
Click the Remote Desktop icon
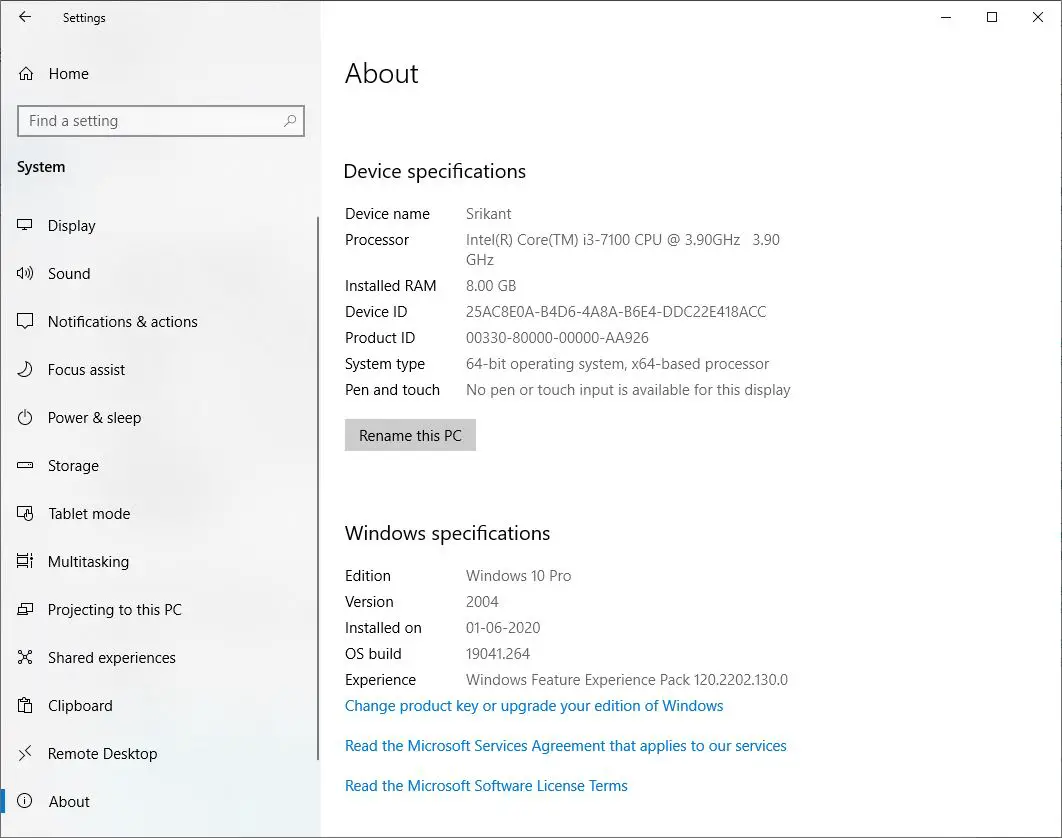tap(25, 753)
